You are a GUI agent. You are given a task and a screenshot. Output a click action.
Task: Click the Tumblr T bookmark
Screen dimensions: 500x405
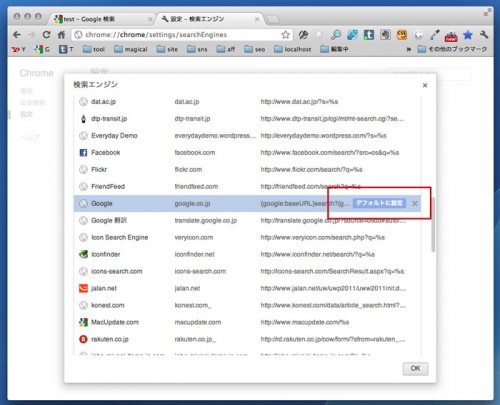66,49
